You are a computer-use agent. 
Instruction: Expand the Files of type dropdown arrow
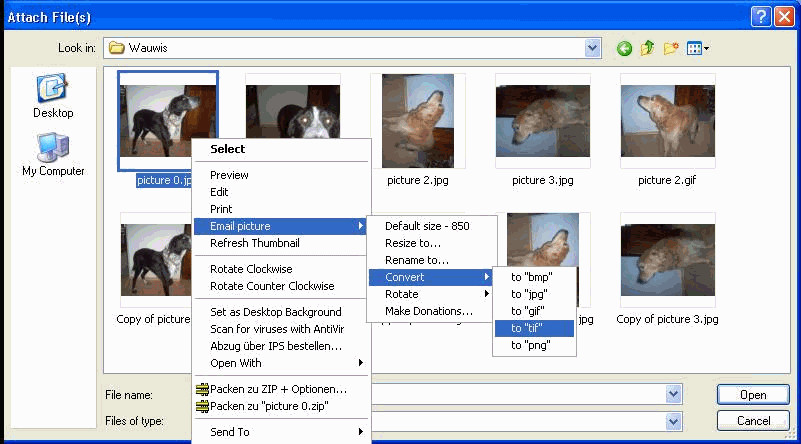point(673,422)
